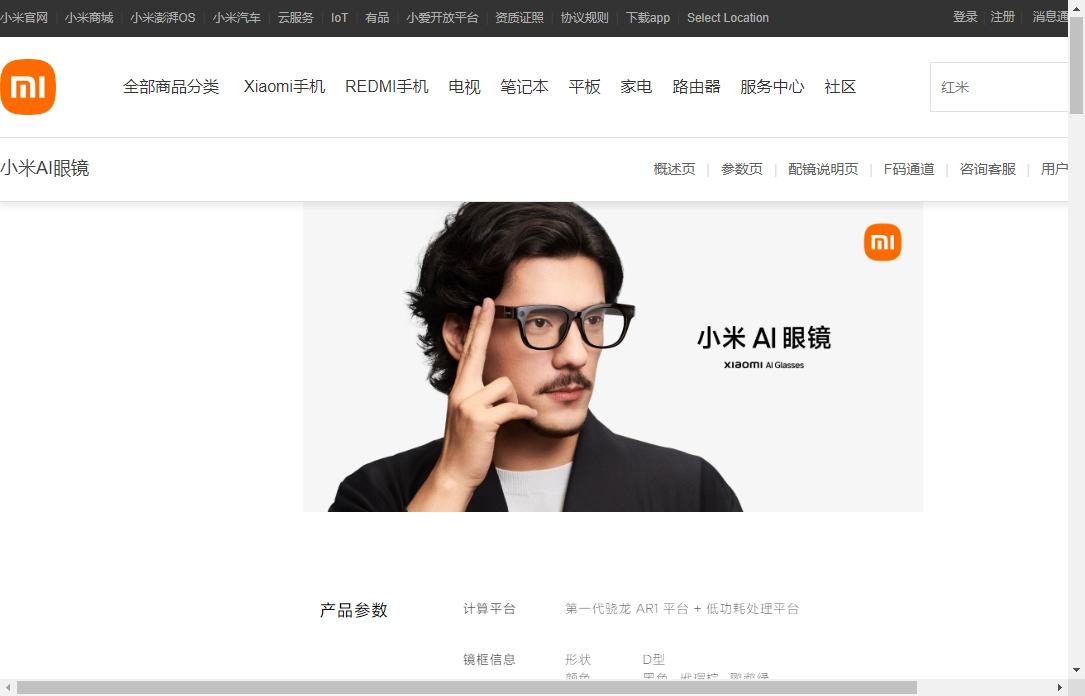Click 登录 to sign in
Image resolution: width=1085 pixels, height=696 pixels.
[964, 17]
